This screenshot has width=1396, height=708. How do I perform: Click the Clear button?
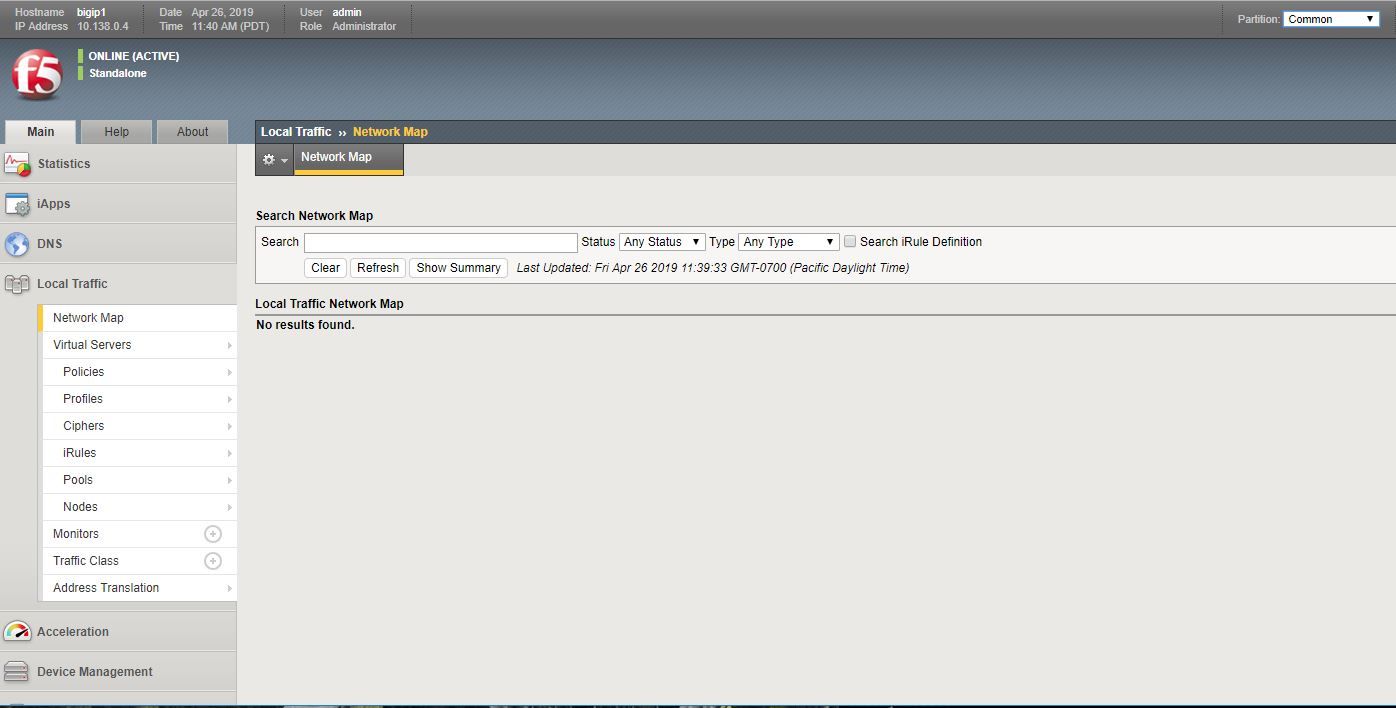(x=324, y=267)
